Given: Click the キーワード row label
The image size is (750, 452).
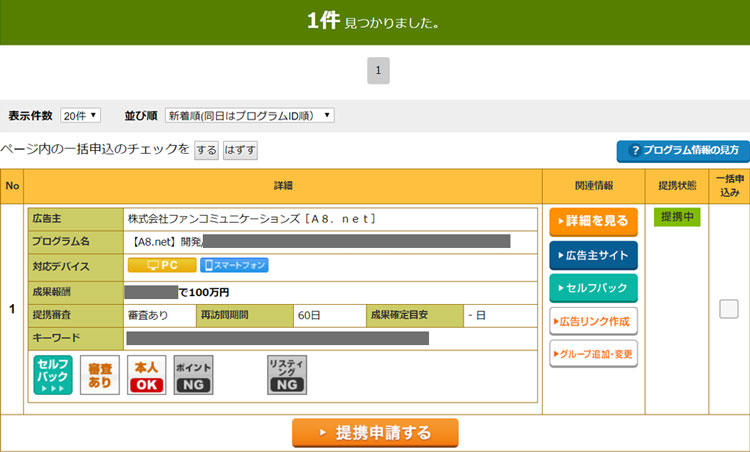Looking at the screenshot, I should (x=76, y=338).
